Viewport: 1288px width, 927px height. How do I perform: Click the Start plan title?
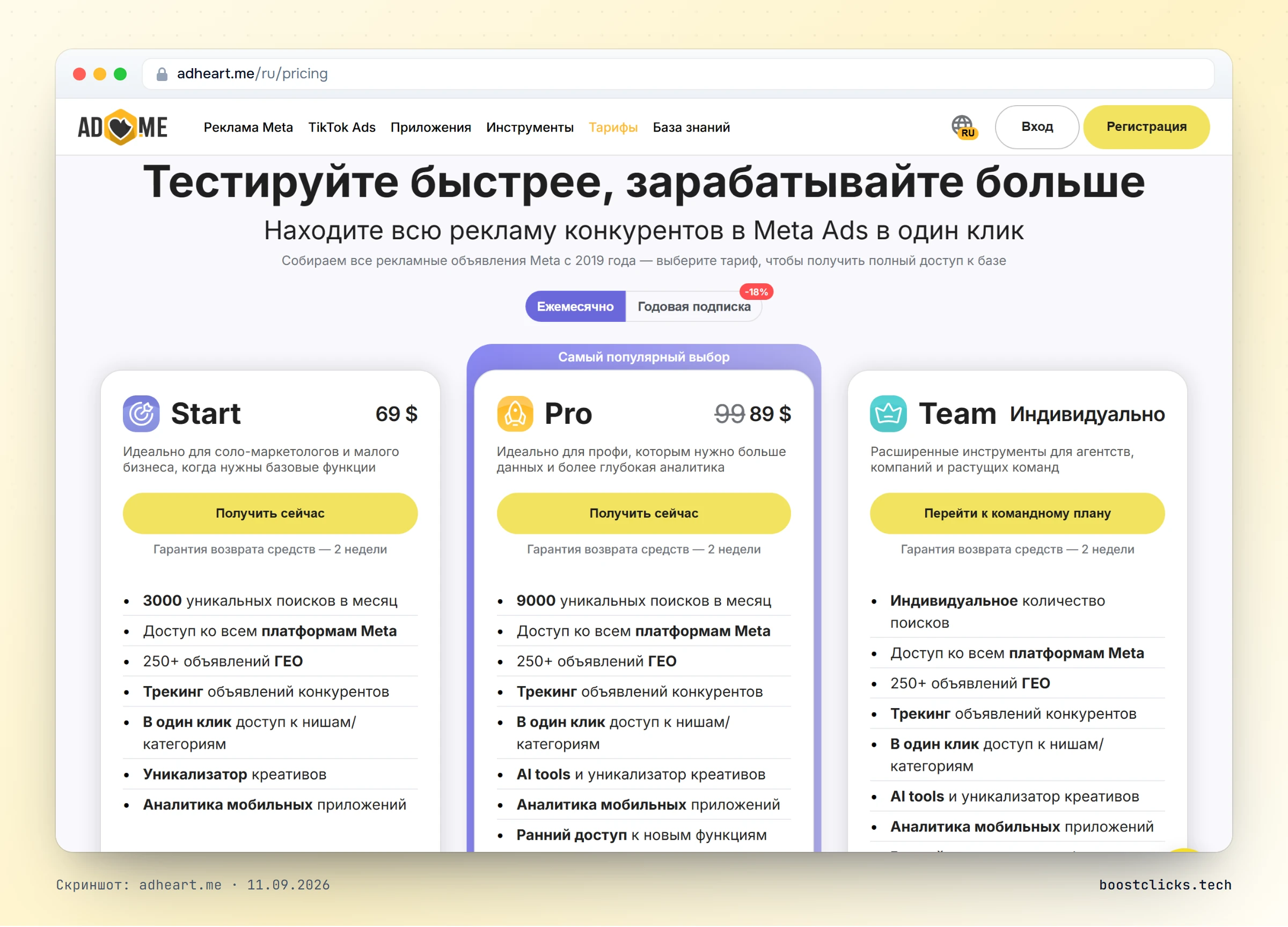pos(206,413)
